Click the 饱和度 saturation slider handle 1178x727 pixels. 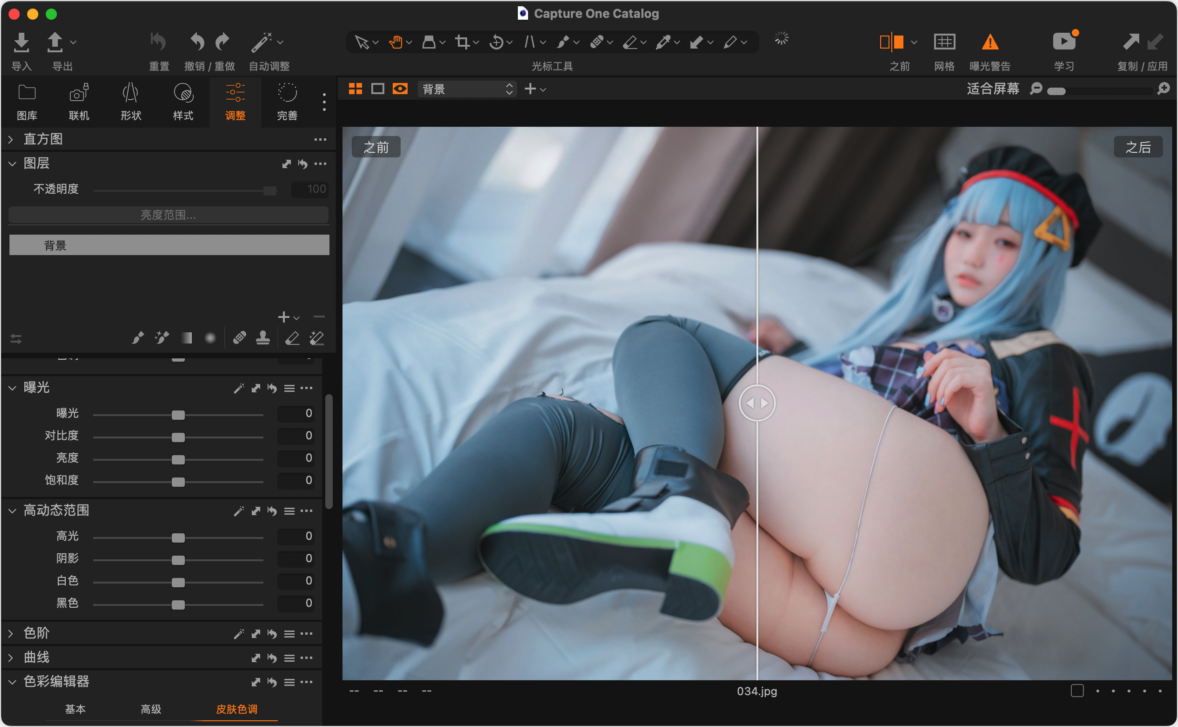point(178,481)
